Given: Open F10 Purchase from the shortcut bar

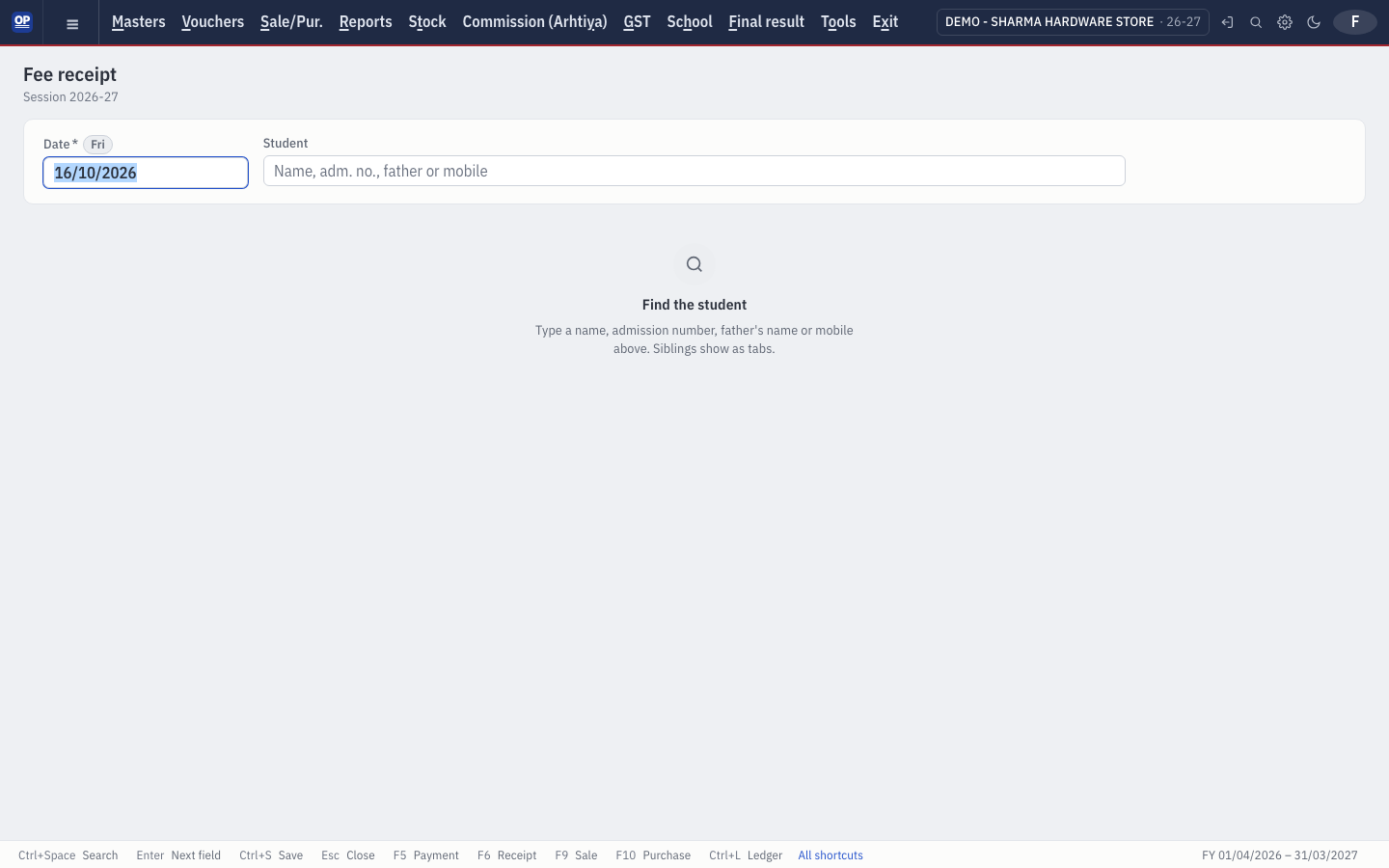Looking at the screenshot, I should click(x=653, y=855).
